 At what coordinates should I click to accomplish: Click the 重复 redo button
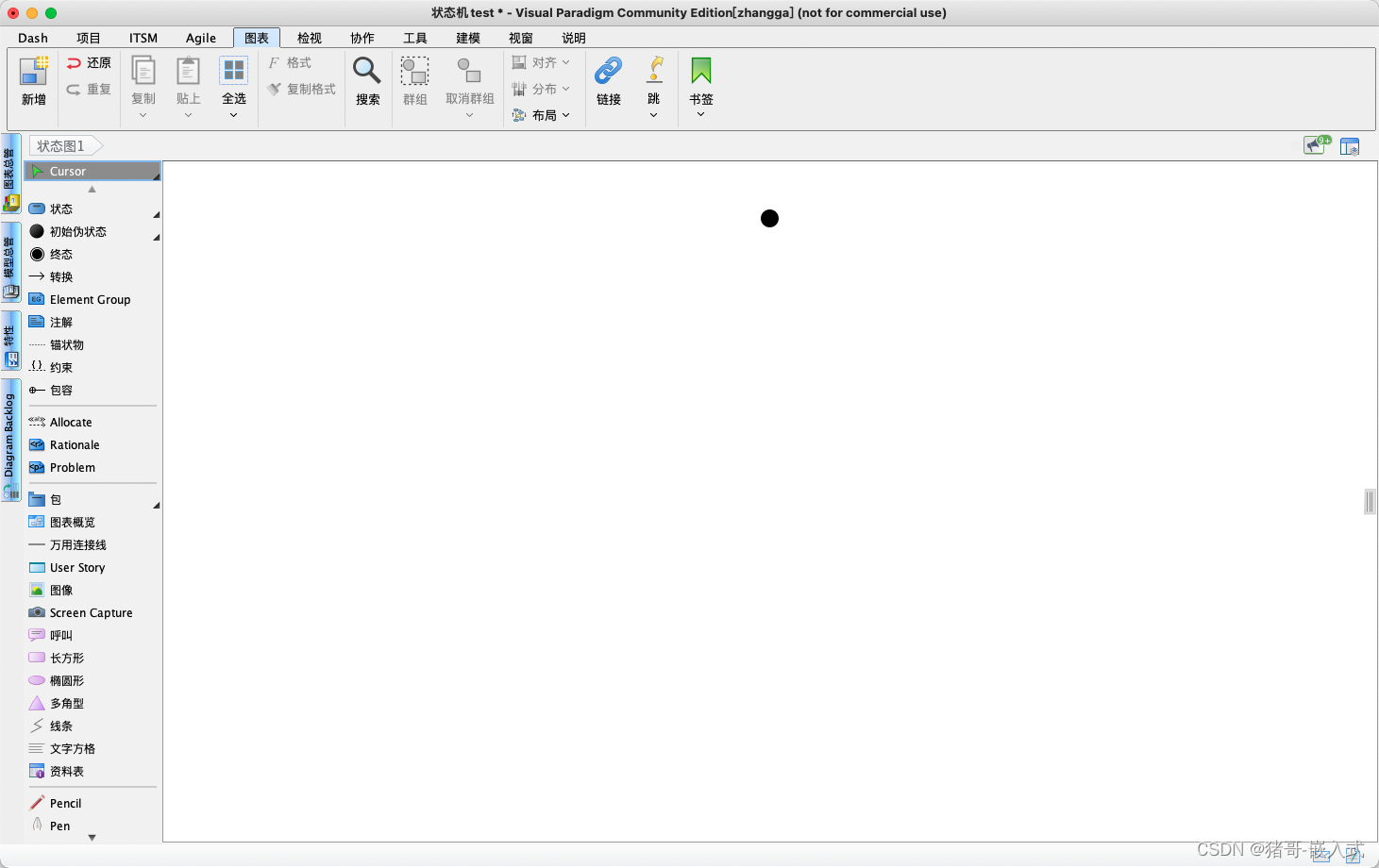click(89, 89)
